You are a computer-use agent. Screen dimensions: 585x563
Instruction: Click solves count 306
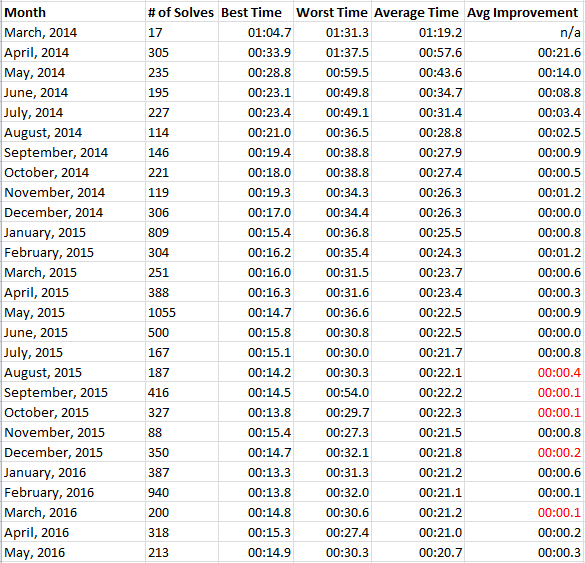coord(182,212)
